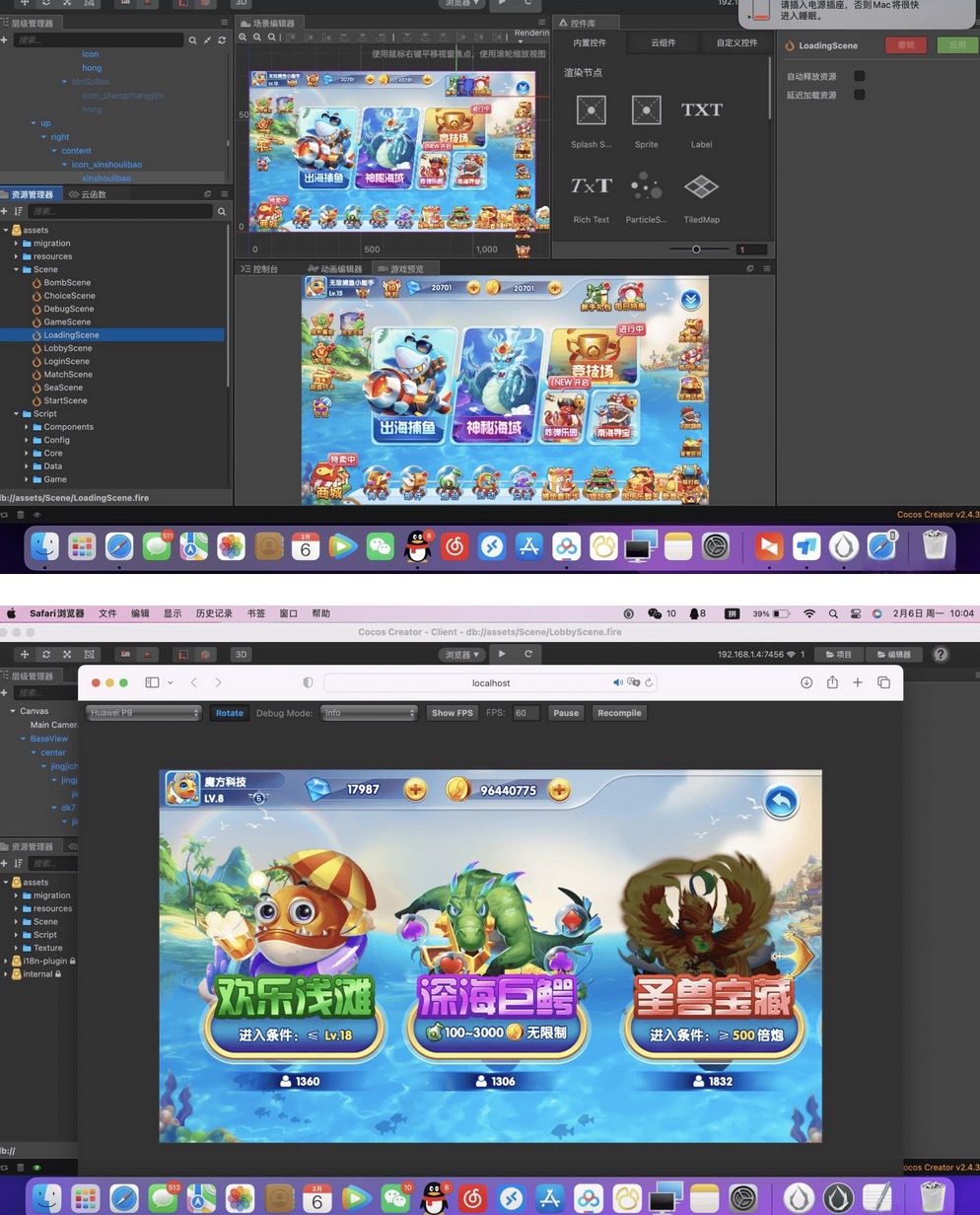
Task: Click the Safari share icon
Action: [832, 682]
